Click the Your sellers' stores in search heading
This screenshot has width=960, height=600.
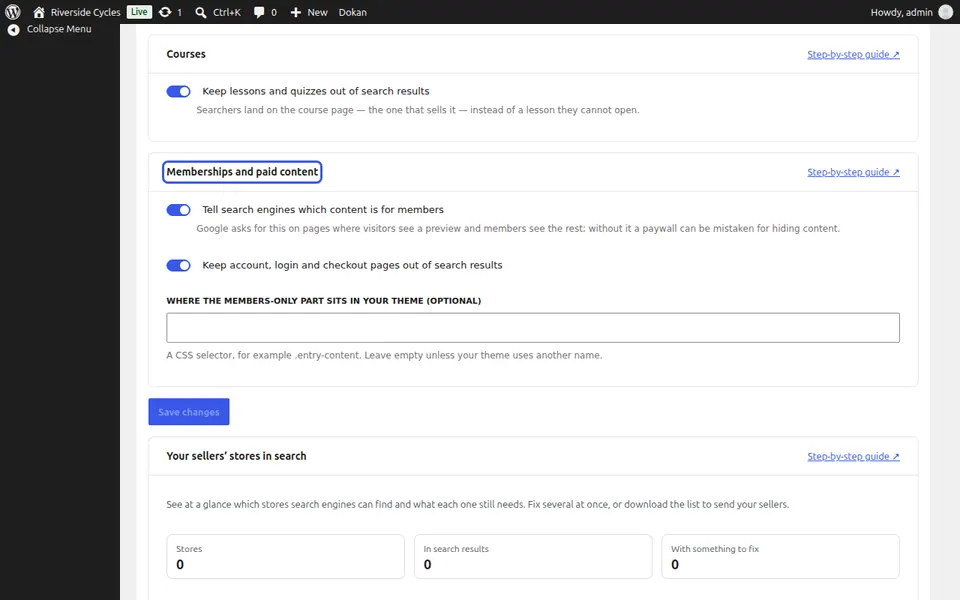[x=236, y=456]
